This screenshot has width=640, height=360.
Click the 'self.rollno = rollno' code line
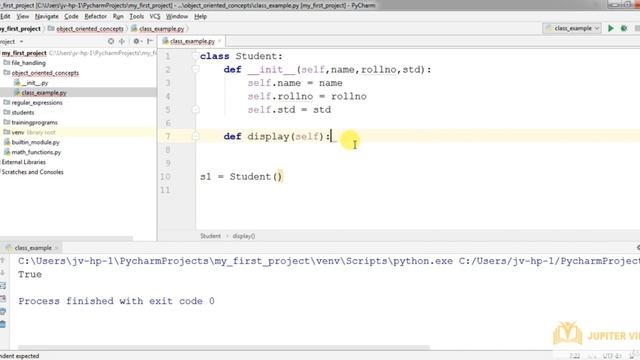tap(307, 96)
